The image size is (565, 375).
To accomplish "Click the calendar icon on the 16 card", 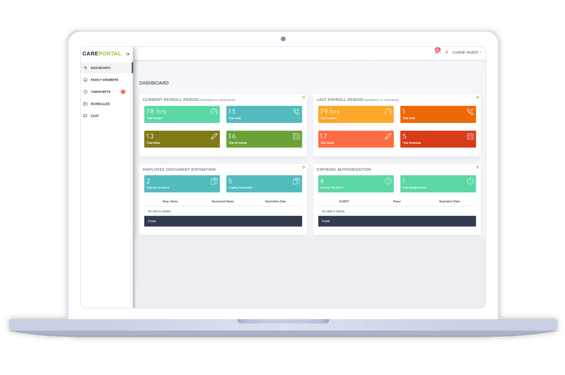I will (x=296, y=136).
